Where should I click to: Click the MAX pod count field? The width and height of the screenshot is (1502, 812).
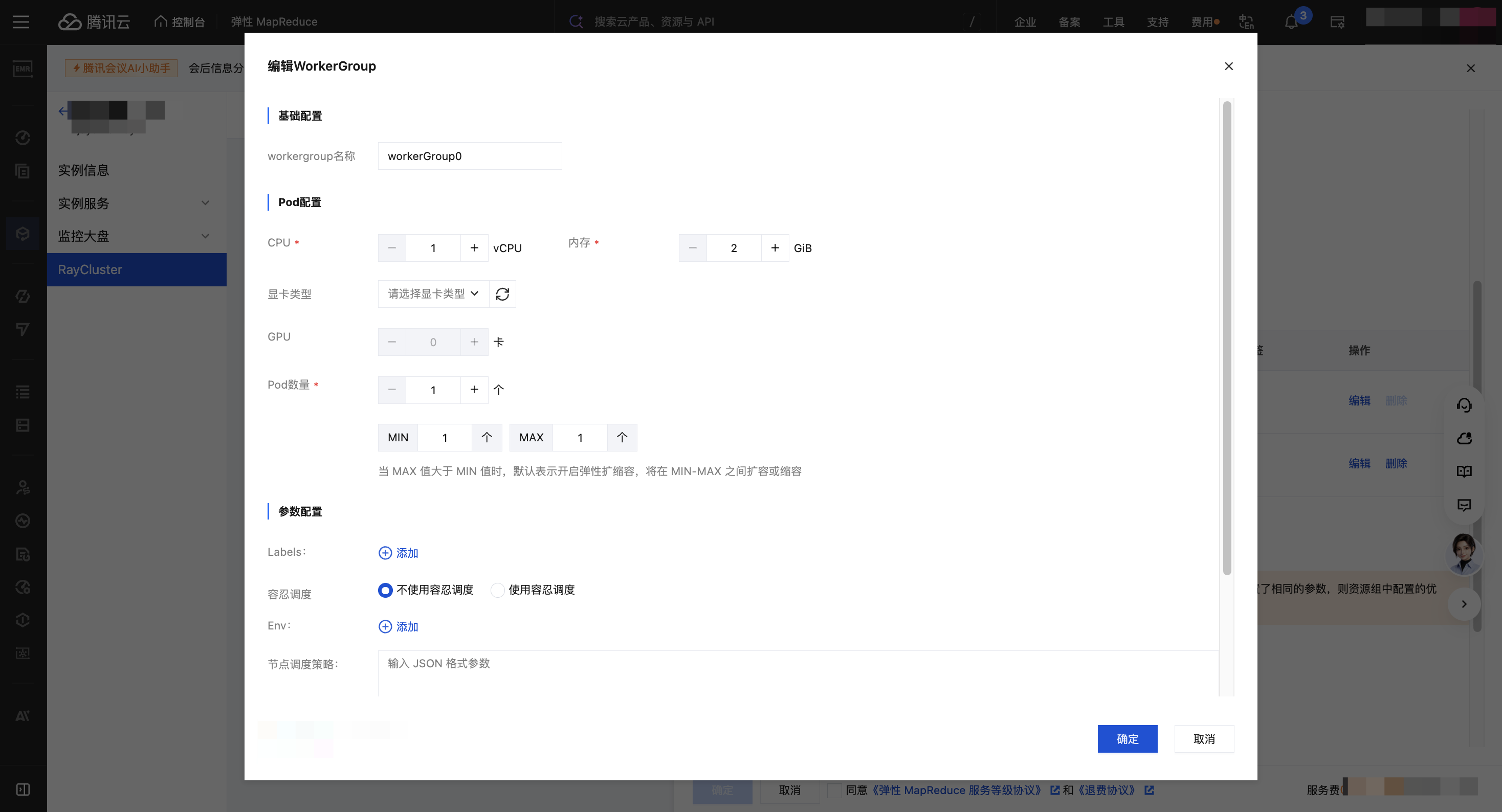click(x=580, y=437)
